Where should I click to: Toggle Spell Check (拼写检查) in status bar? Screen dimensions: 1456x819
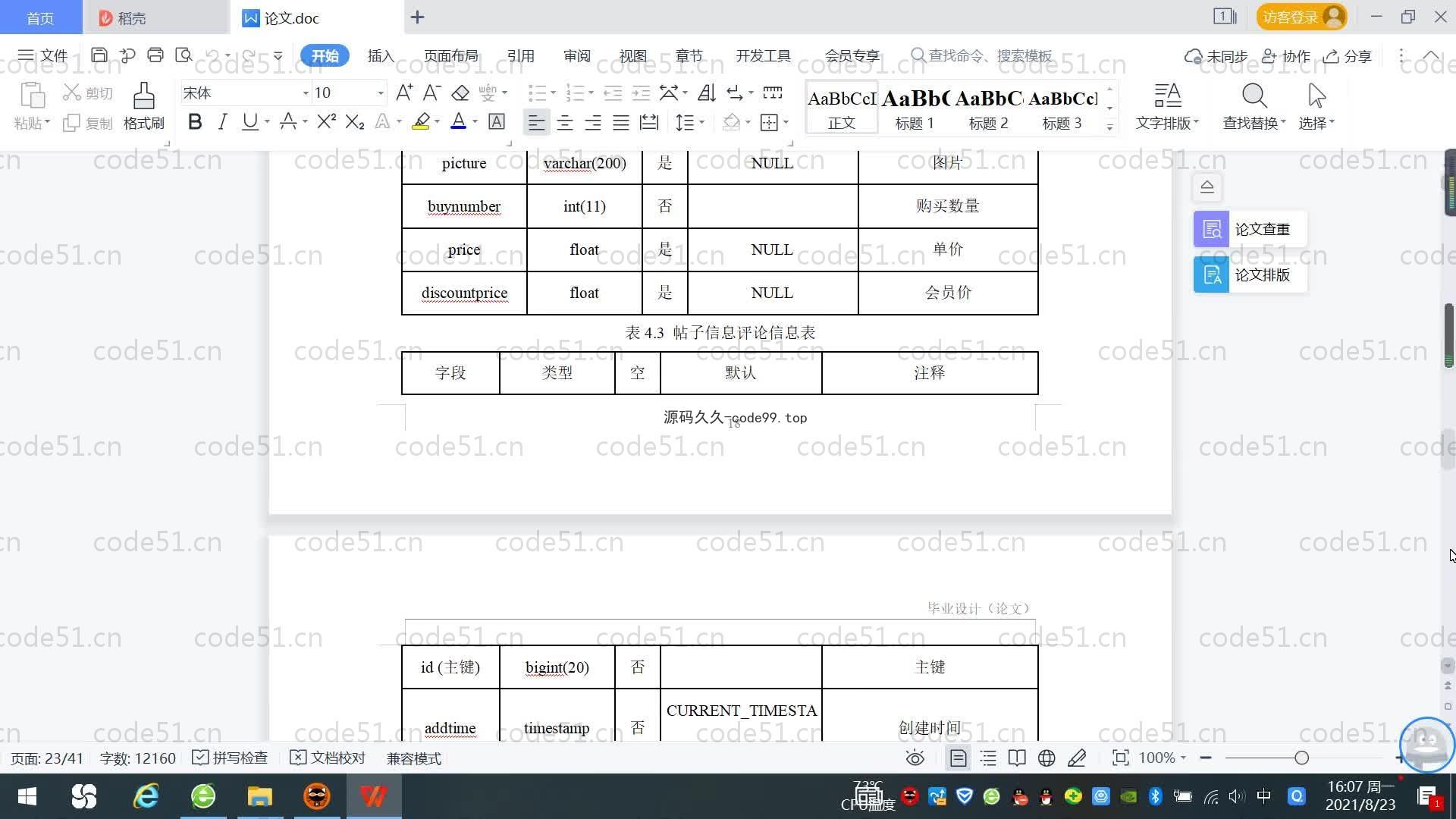pyautogui.click(x=231, y=758)
